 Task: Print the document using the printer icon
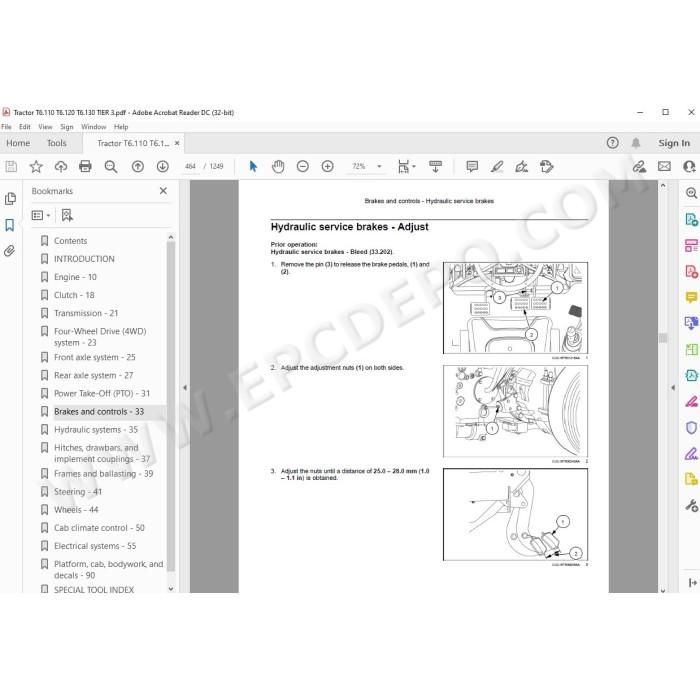(x=85, y=167)
